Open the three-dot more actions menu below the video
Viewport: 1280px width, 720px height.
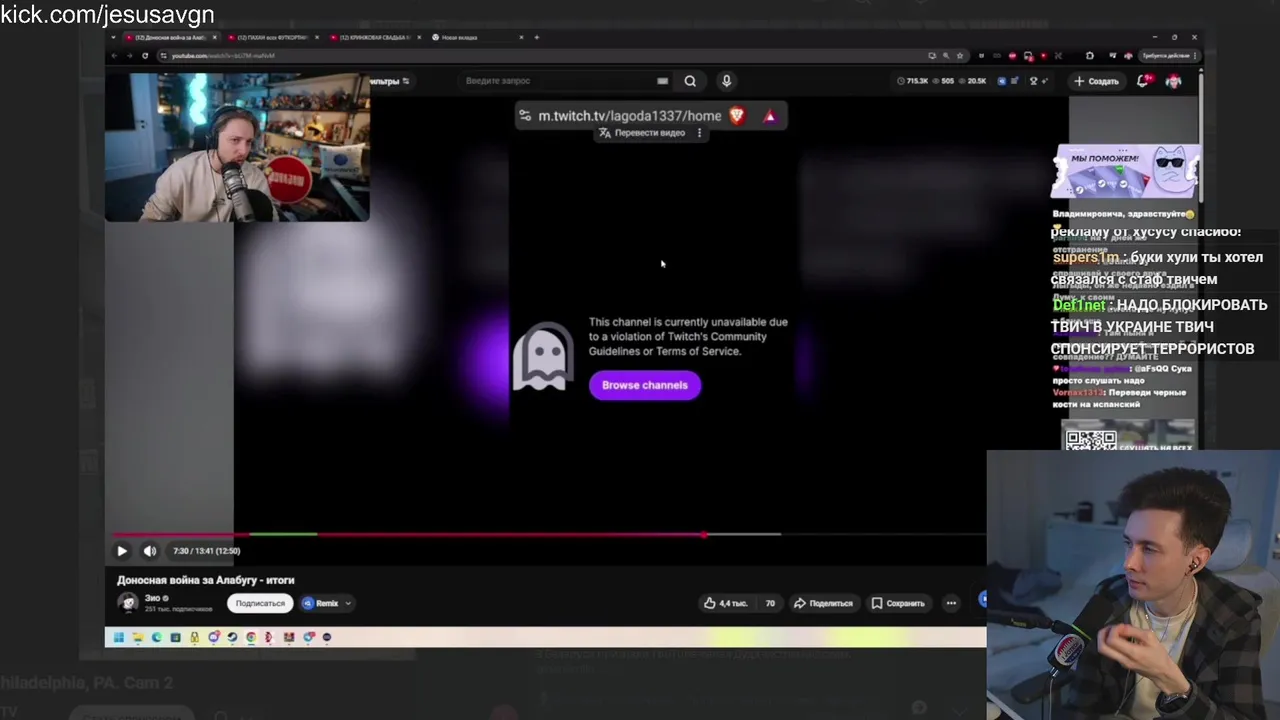click(x=951, y=603)
